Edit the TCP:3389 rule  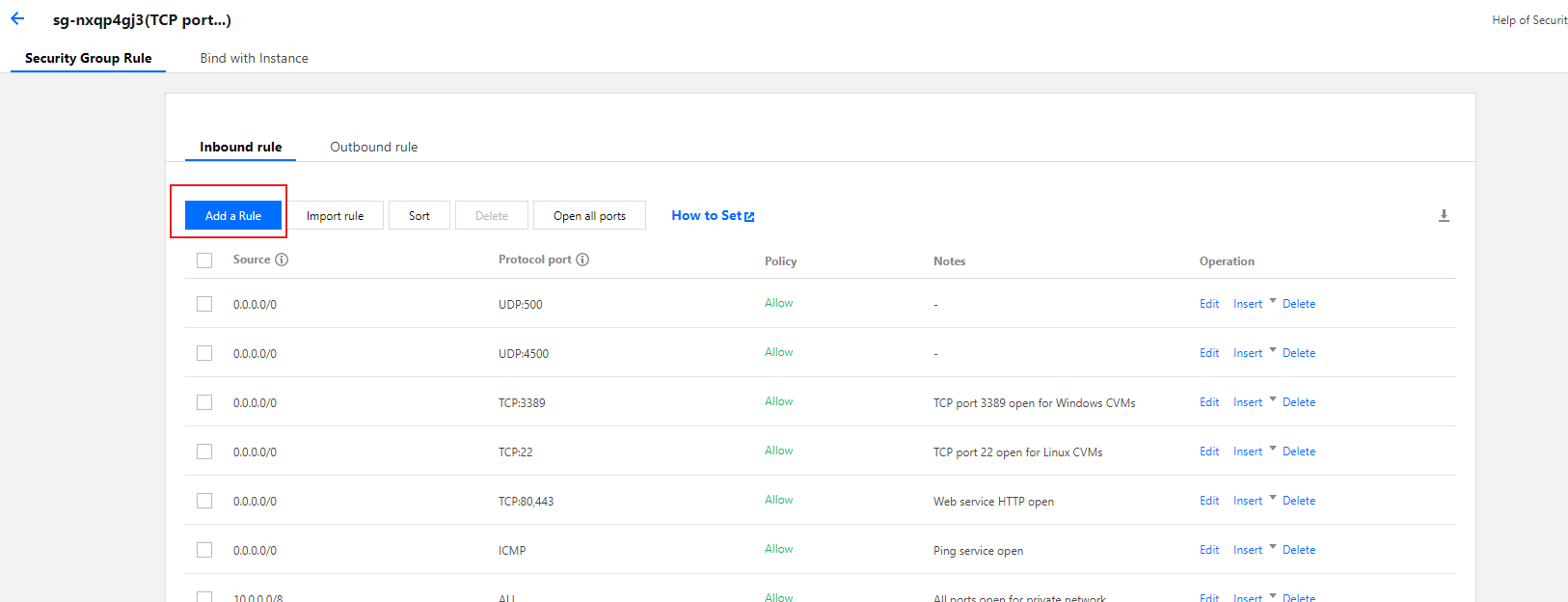pyautogui.click(x=1209, y=402)
